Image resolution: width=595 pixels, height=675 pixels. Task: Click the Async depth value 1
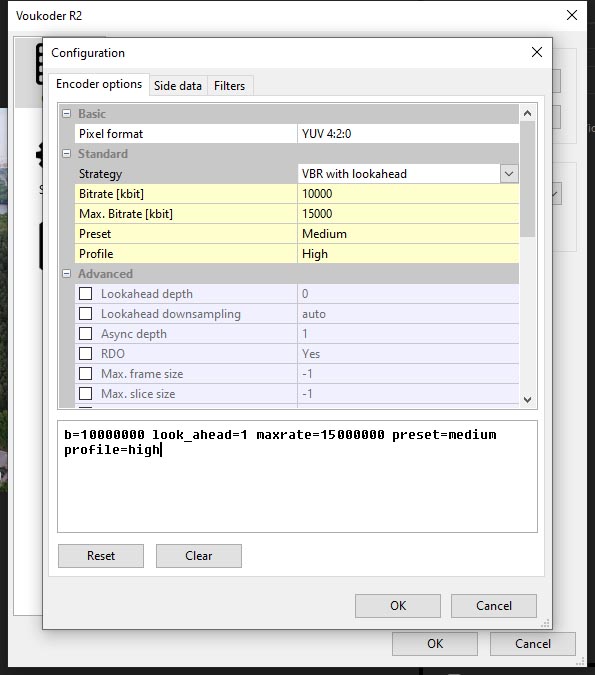click(408, 334)
